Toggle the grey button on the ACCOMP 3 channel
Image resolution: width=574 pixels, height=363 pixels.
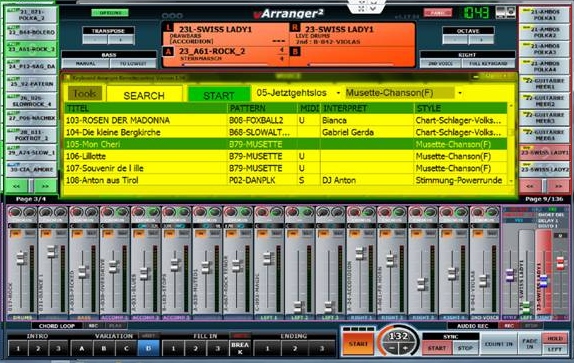[x=184, y=233]
